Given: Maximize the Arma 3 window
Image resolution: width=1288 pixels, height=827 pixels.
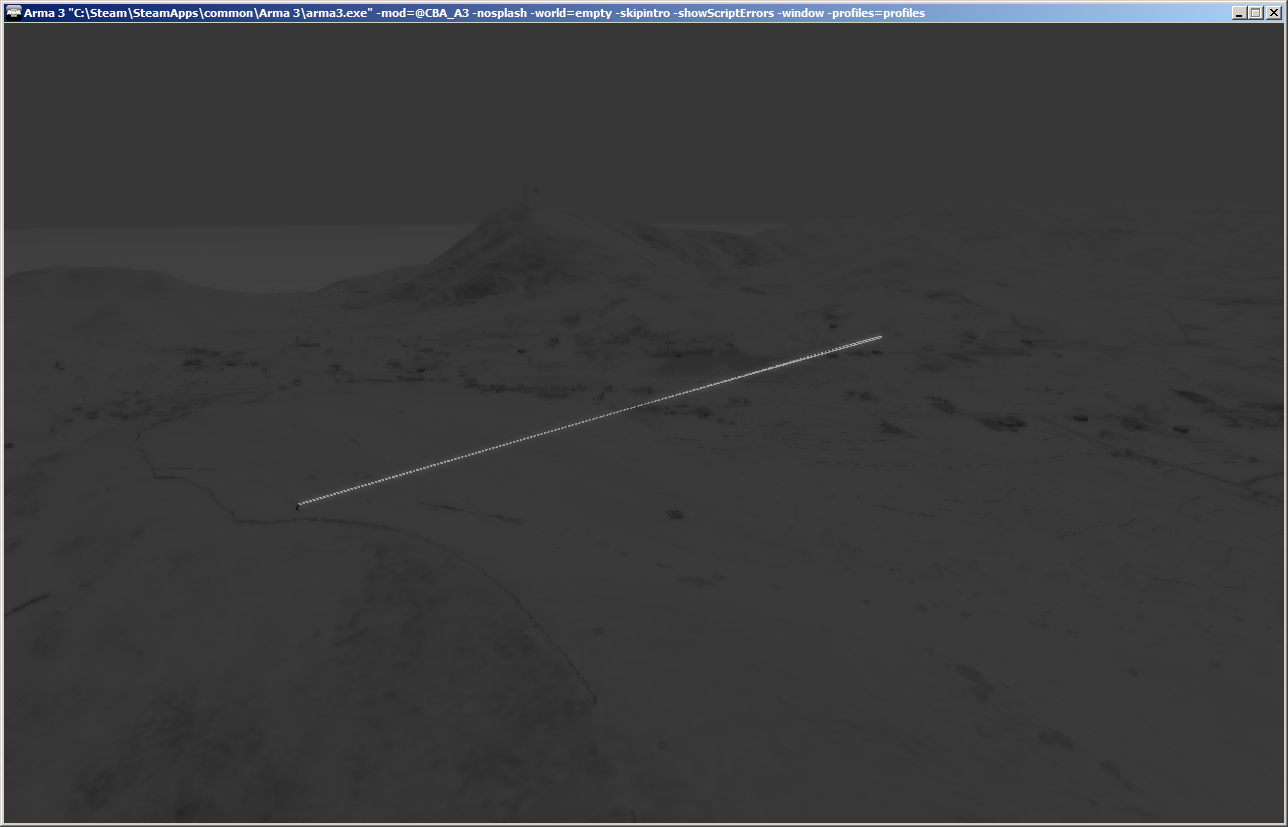Looking at the screenshot, I should pos(1255,13).
